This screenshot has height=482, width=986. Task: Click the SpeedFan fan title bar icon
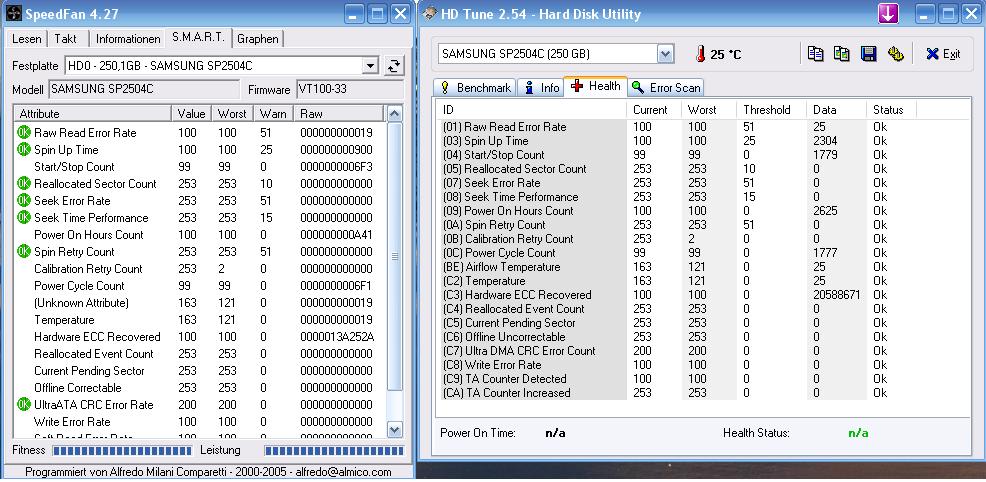[13, 13]
